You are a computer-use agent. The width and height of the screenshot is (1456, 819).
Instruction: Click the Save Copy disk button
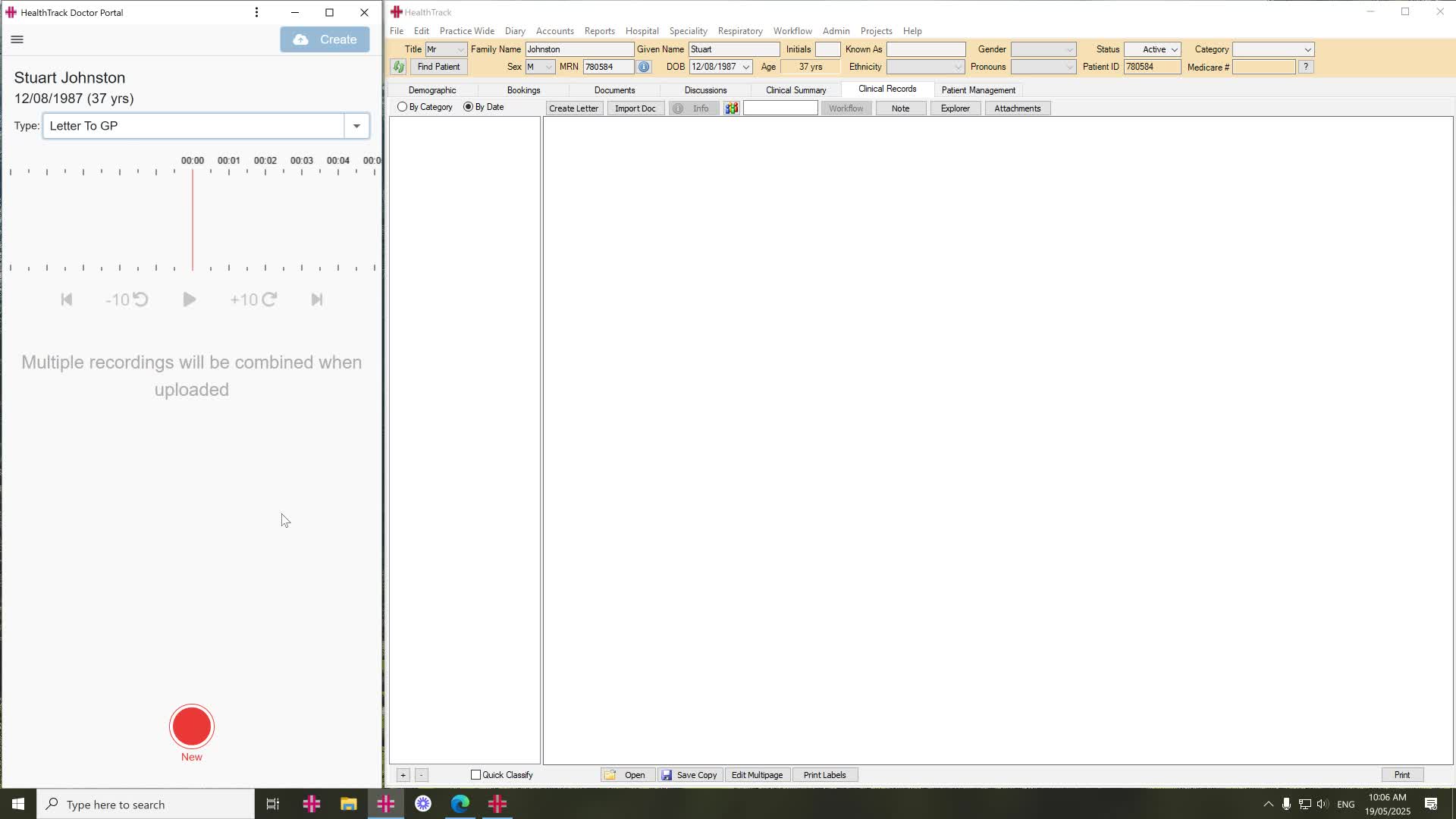[x=690, y=775]
